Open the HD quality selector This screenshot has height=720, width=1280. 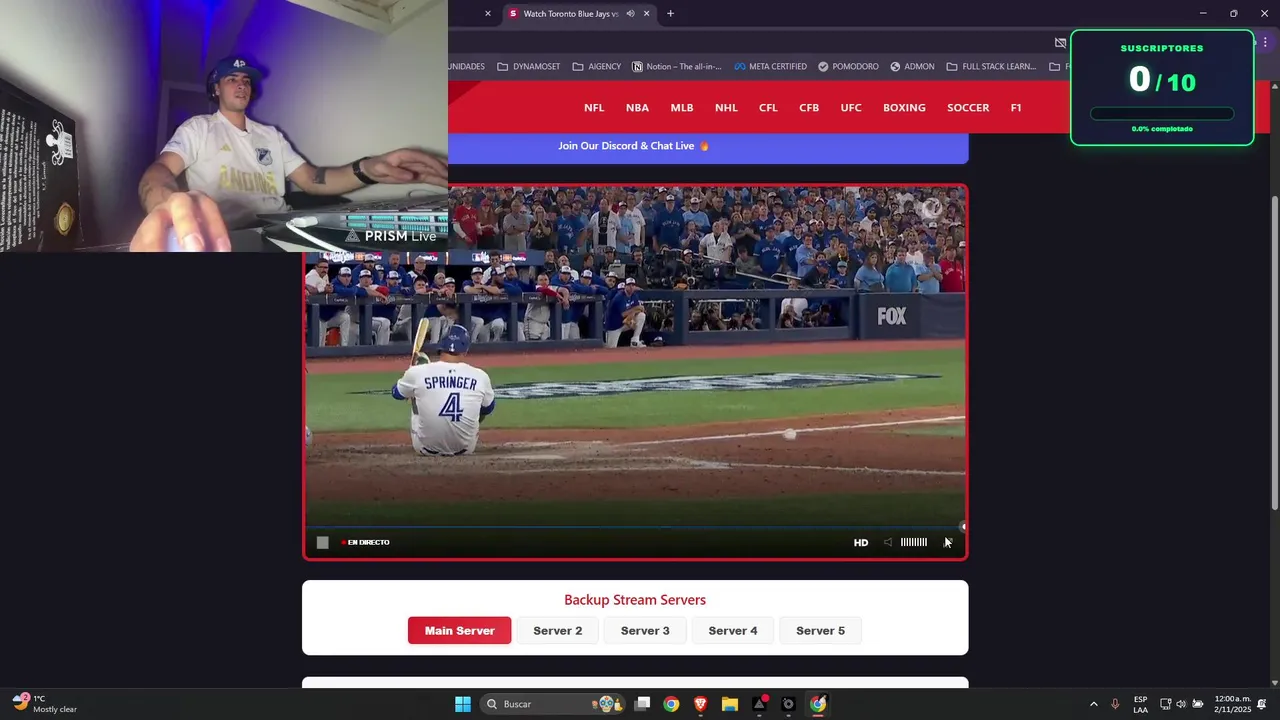861,542
